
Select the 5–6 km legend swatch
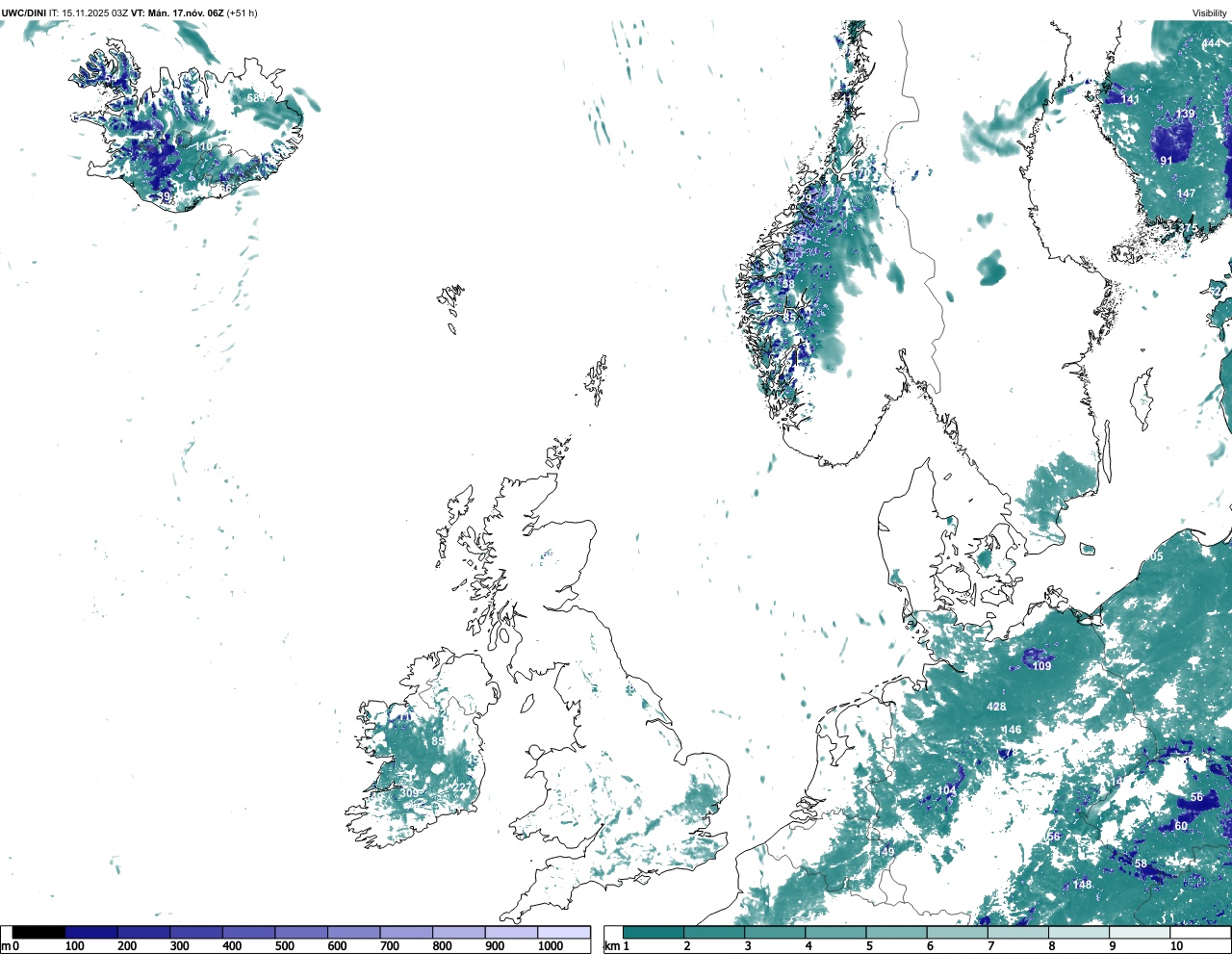pyautogui.click(x=896, y=933)
